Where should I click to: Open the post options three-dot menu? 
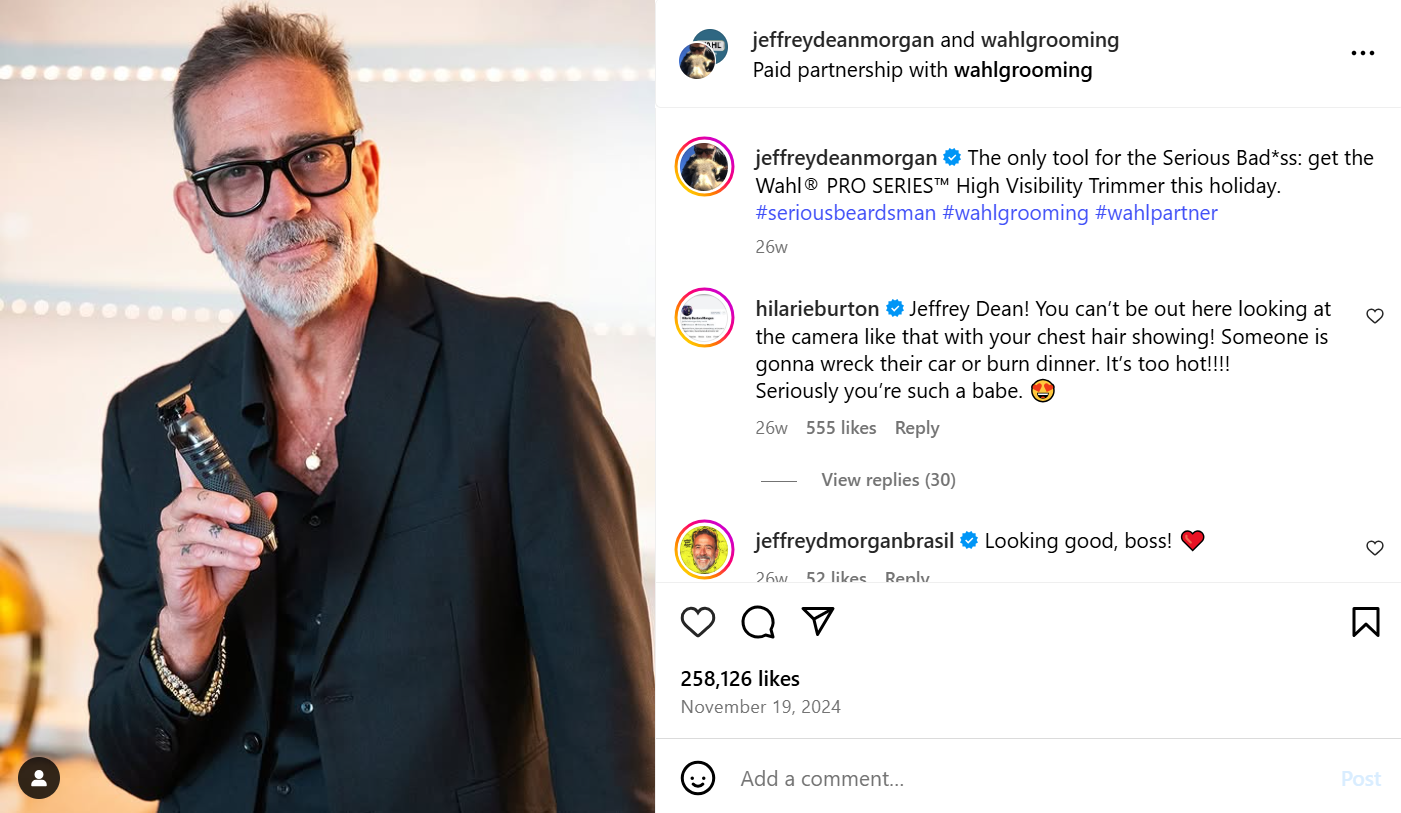pyautogui.click(x=1363, y=52)
